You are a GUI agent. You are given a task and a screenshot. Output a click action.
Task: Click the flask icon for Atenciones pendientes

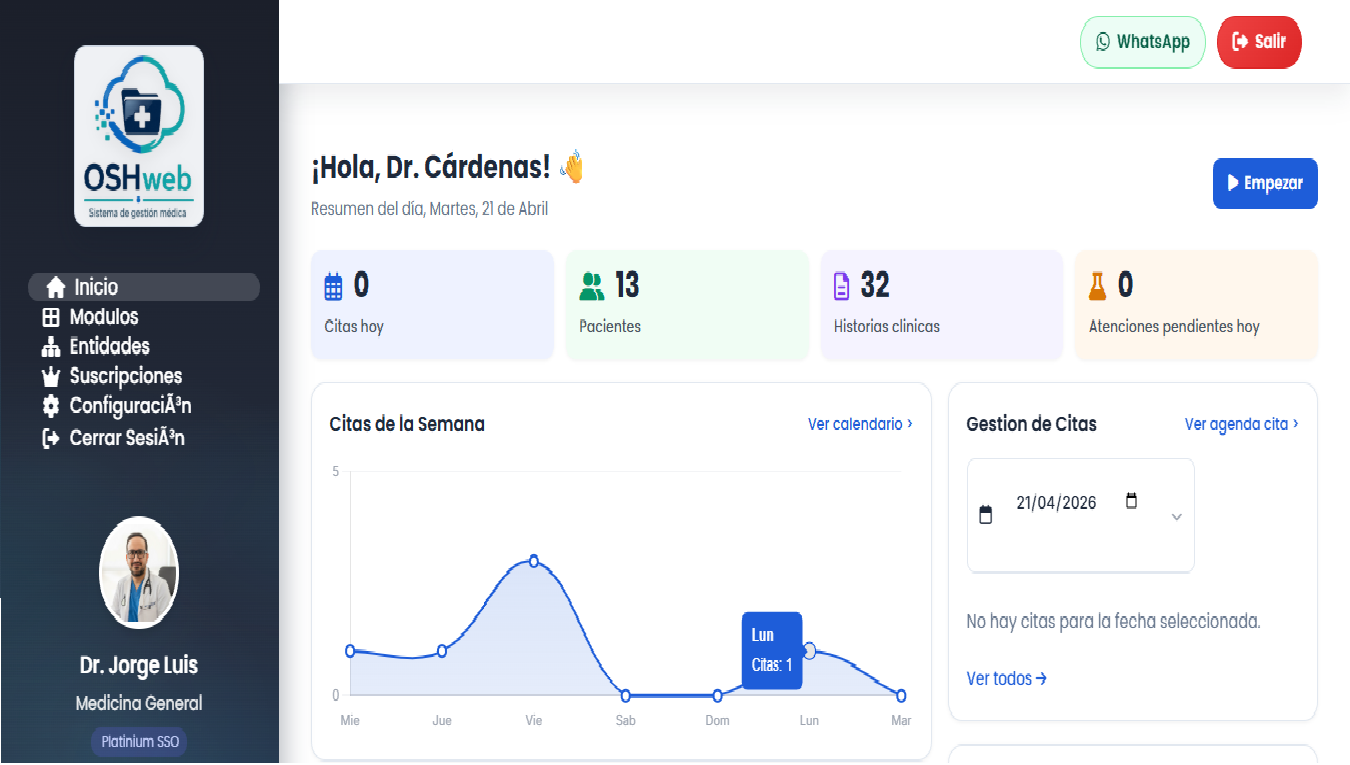click(1098, 287)
